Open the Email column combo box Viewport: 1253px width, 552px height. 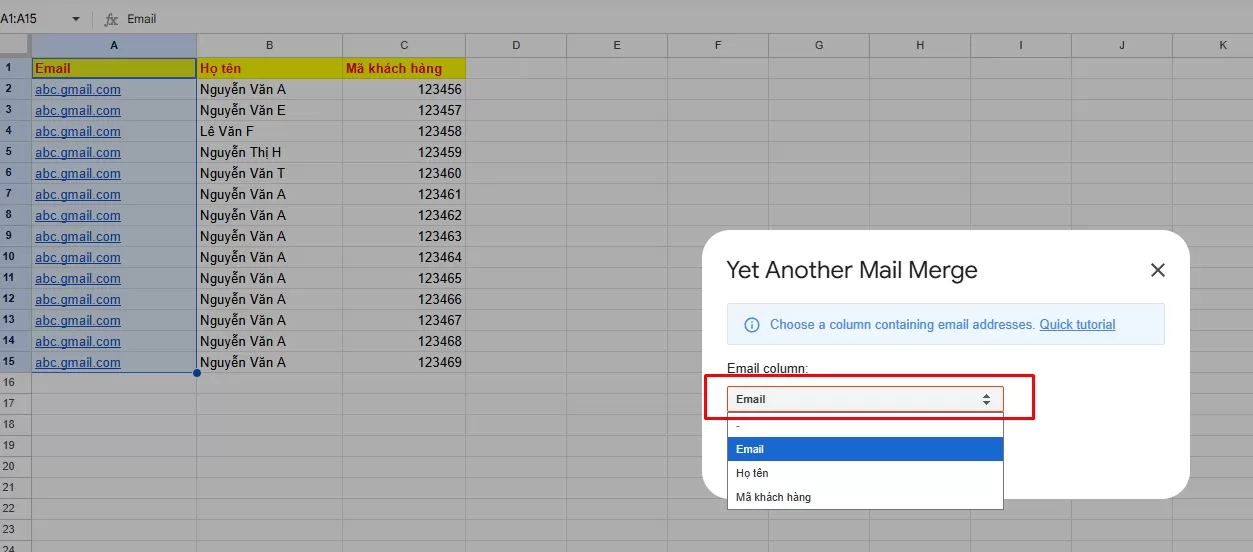coord(865,399)
